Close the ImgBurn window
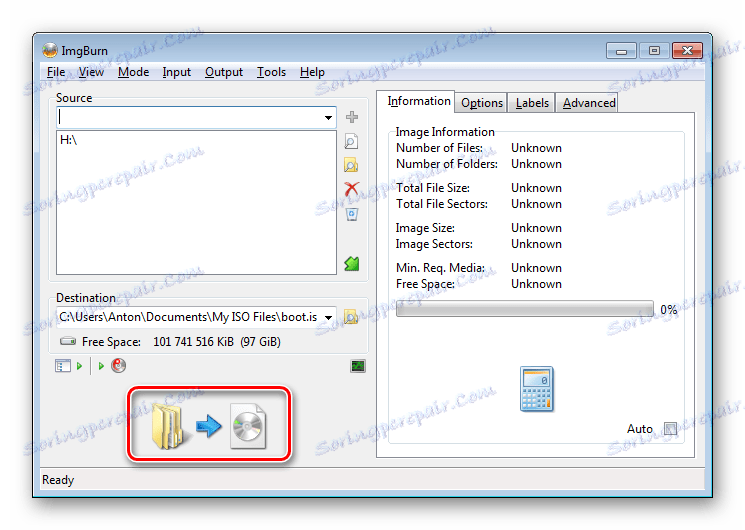745x530 pixels. [x=687, y=50]
